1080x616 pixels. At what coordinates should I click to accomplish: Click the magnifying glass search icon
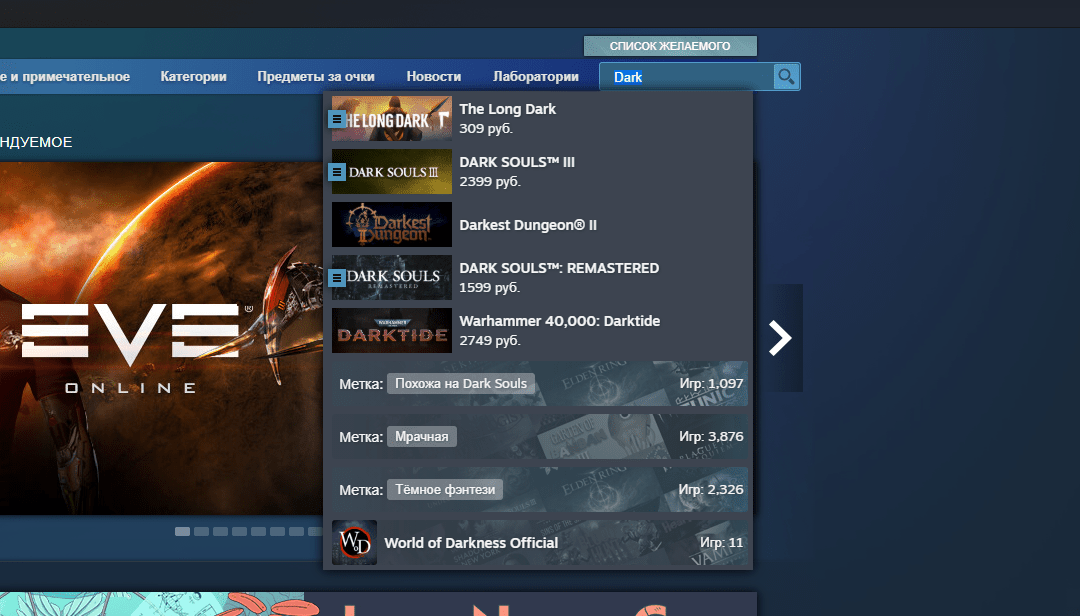coord(786,76)
